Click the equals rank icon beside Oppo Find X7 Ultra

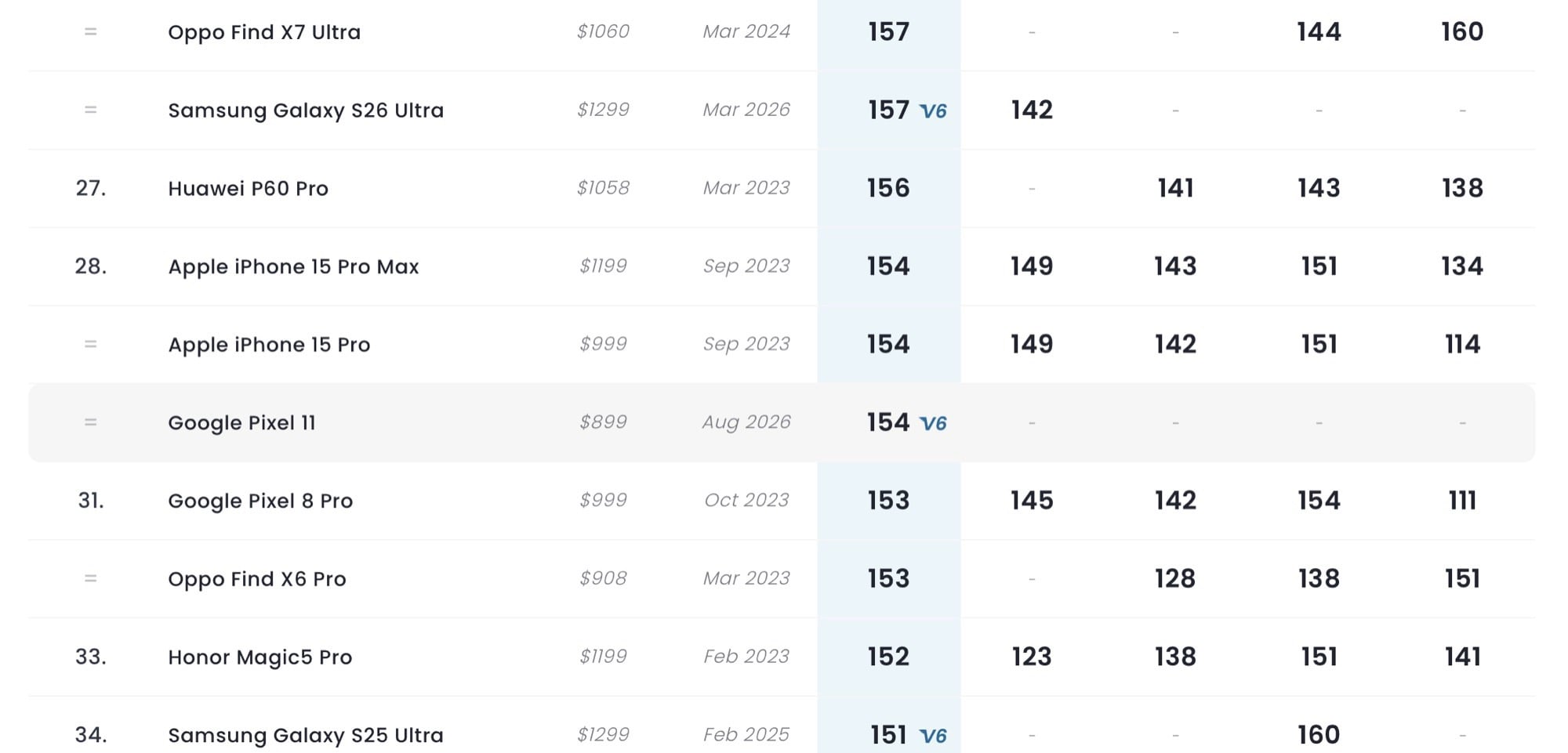point(91,31)
